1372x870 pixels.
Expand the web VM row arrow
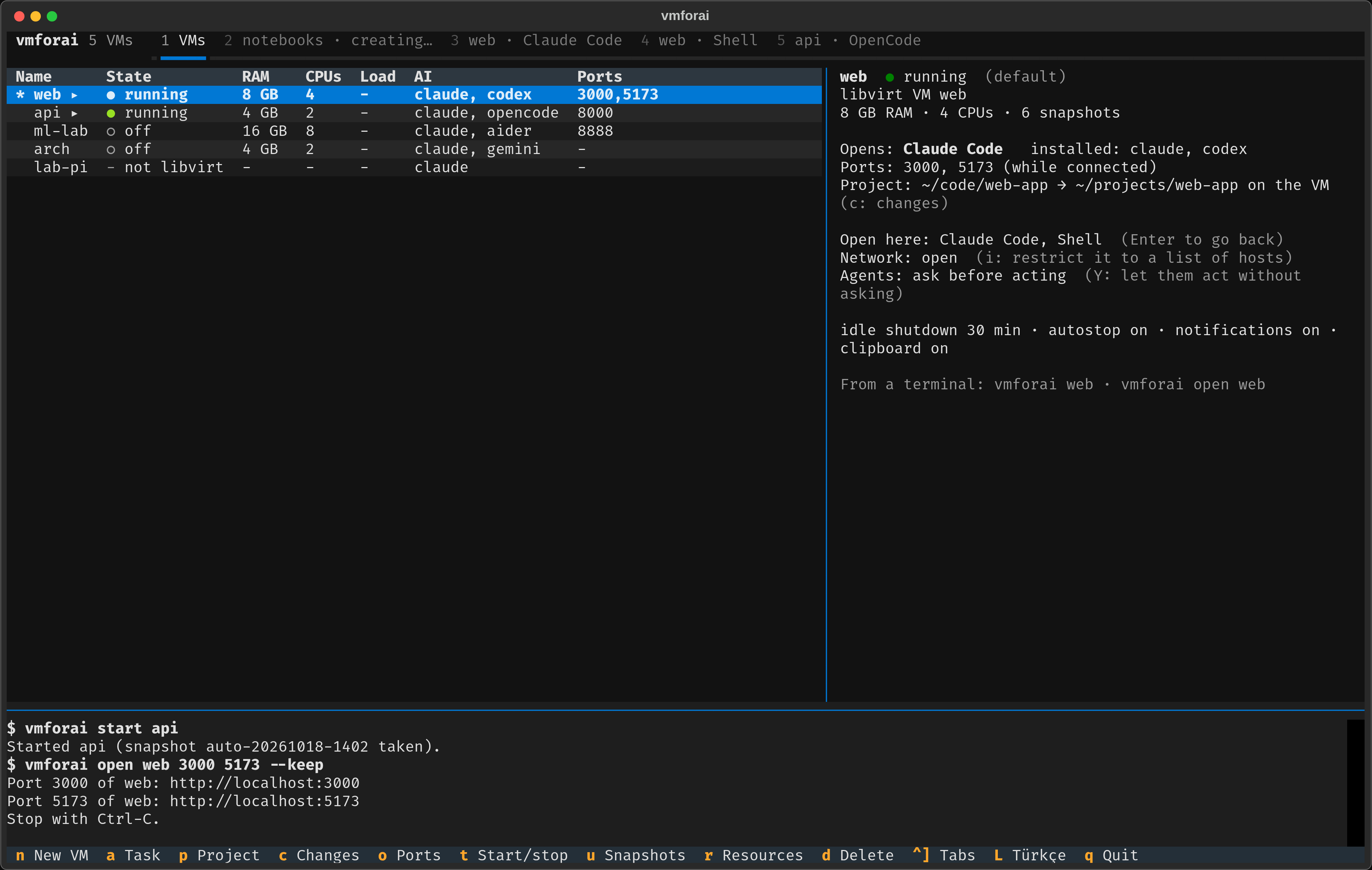[x=74, y=95]
